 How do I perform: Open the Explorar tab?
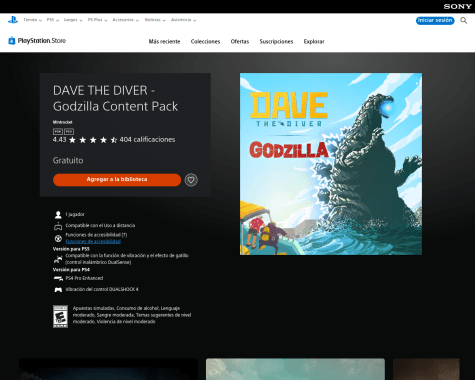[314, 42]
